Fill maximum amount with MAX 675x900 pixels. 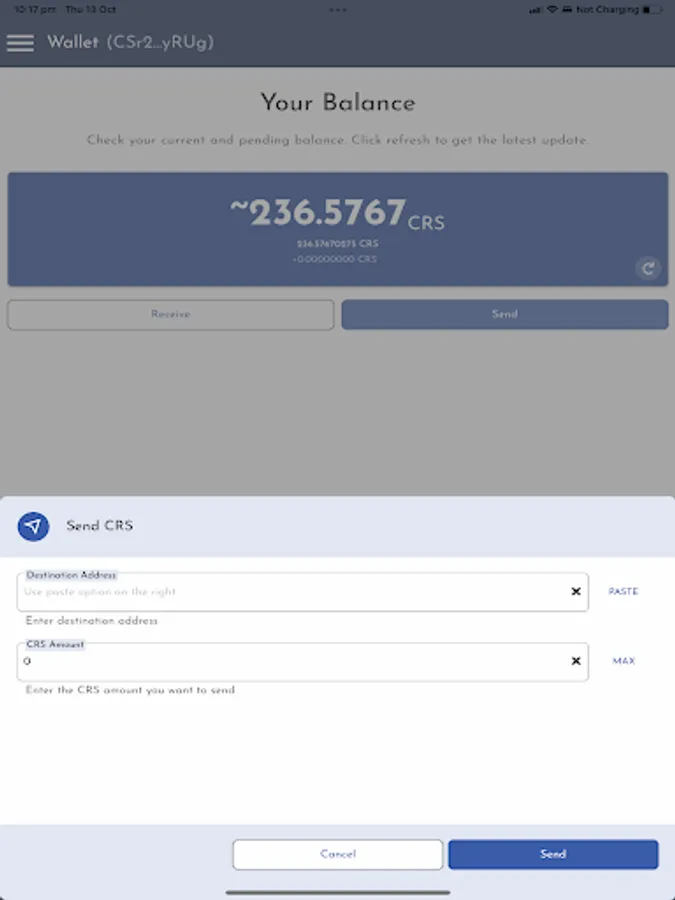pos(624,661)
